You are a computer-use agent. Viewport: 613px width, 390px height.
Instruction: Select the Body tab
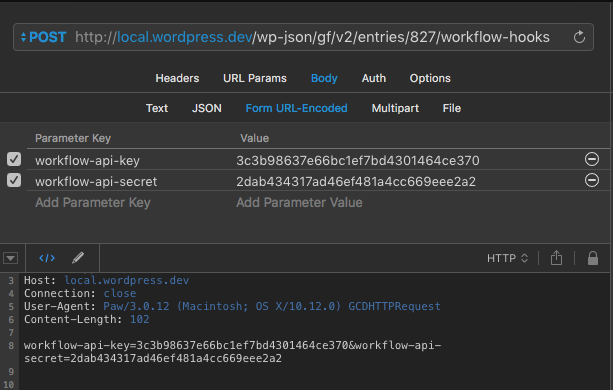coord(324,78)
